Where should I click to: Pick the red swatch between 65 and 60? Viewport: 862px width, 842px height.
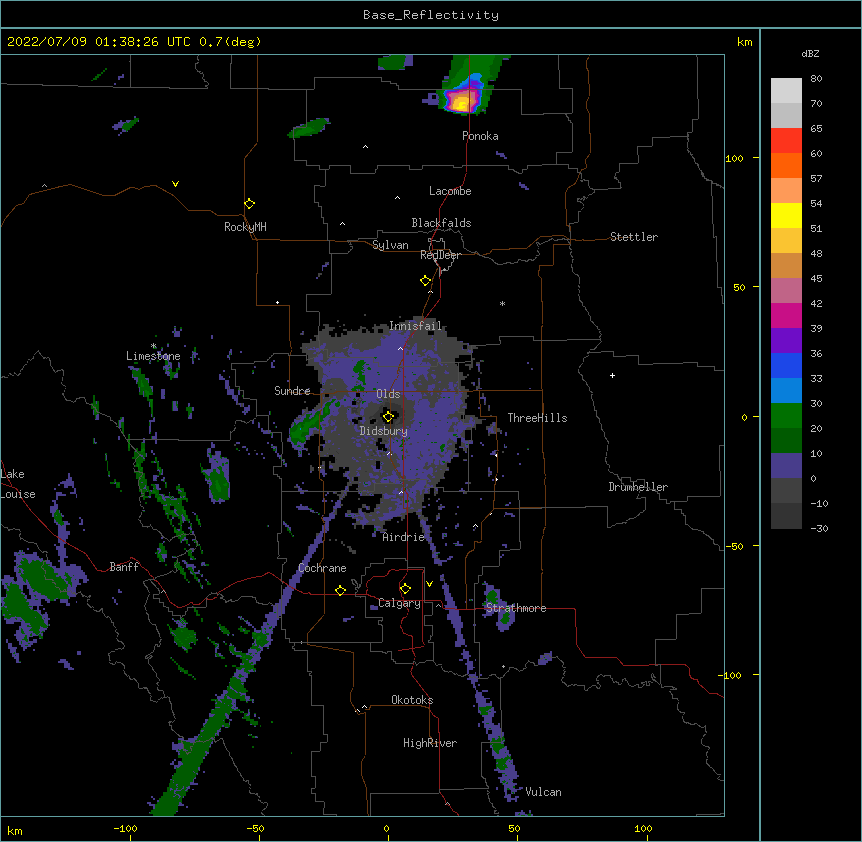[x=786, y=141]
